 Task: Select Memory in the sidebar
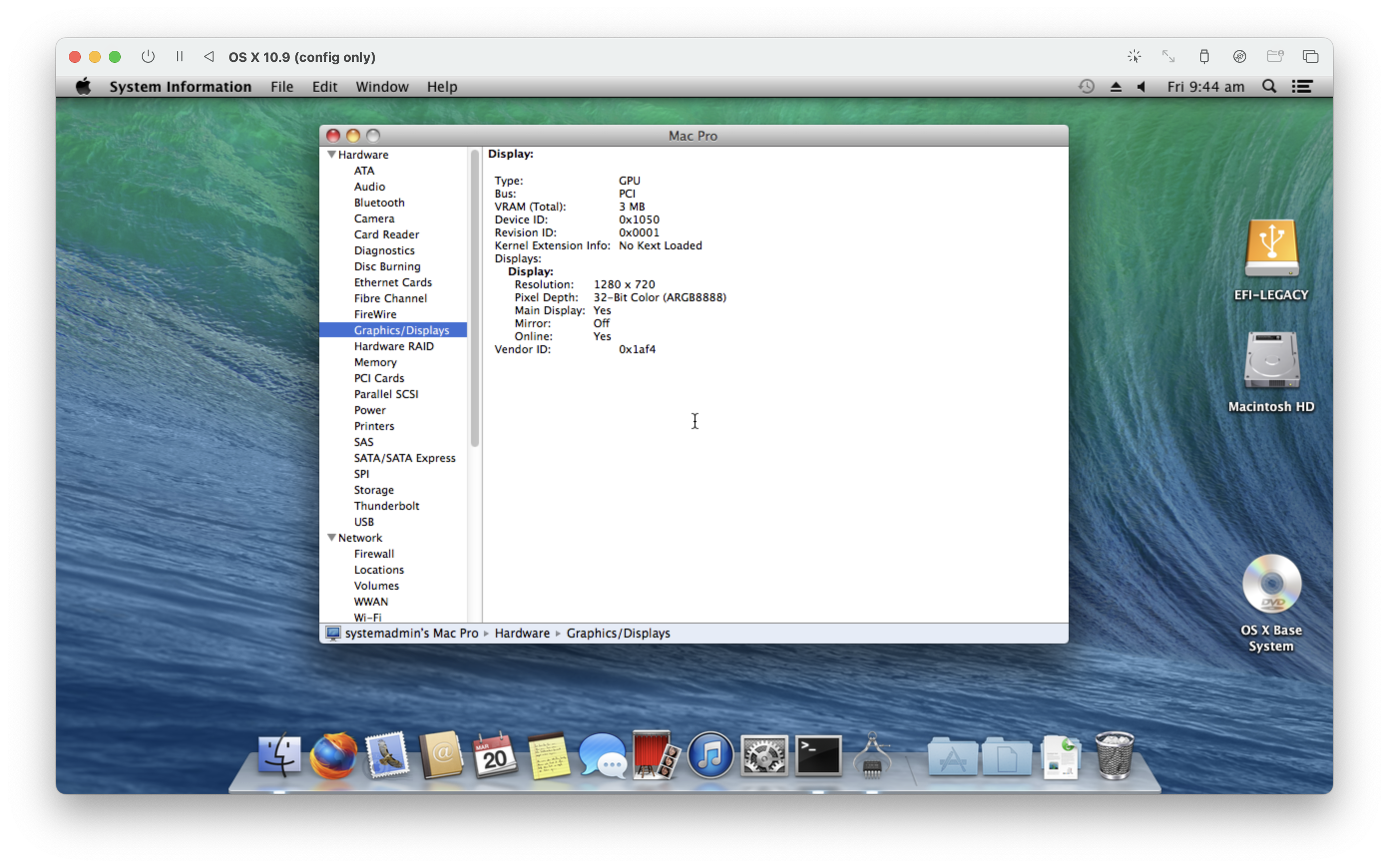point(375,362)
